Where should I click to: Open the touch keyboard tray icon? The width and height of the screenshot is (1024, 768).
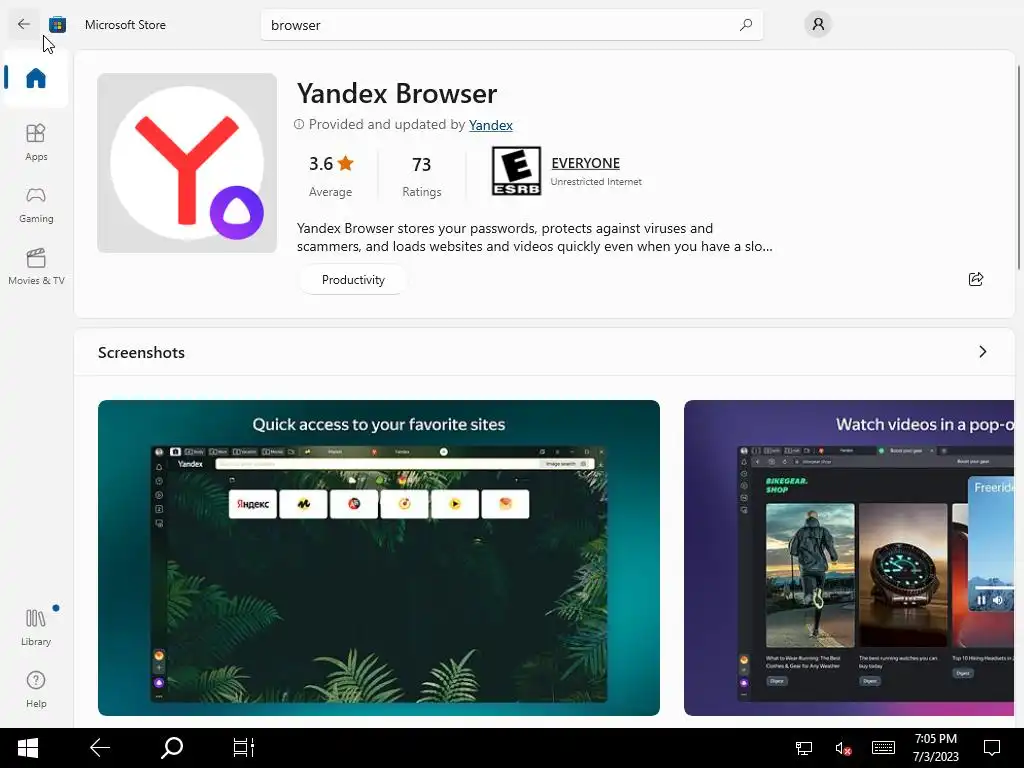click(x=883, y=748)
